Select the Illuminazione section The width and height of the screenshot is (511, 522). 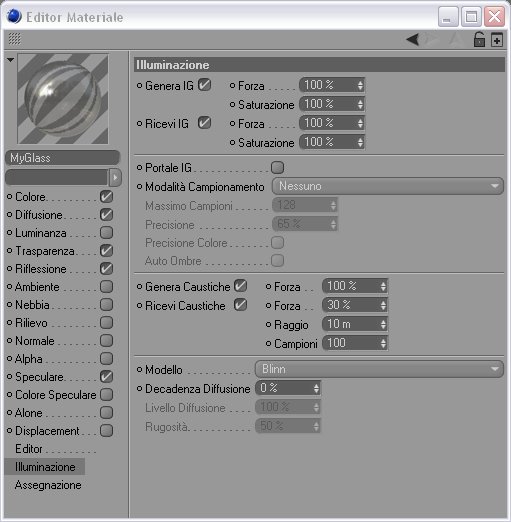pos(45,467)
